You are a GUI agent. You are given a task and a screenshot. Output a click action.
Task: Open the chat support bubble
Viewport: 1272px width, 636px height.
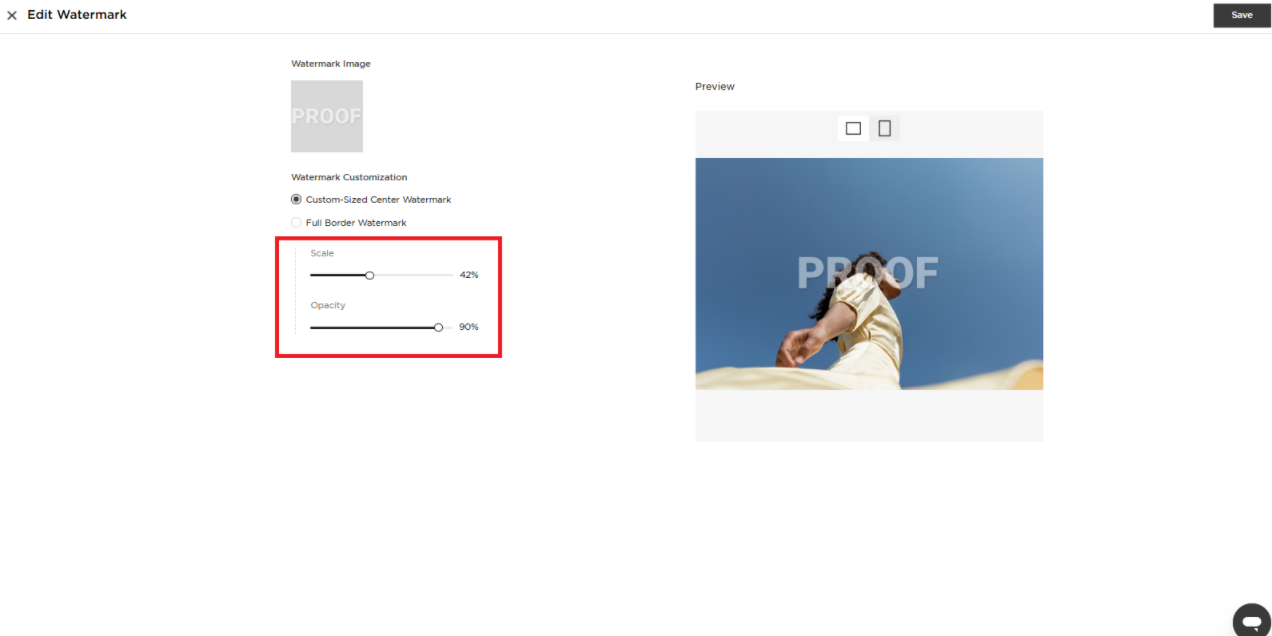pos(1250,619)
